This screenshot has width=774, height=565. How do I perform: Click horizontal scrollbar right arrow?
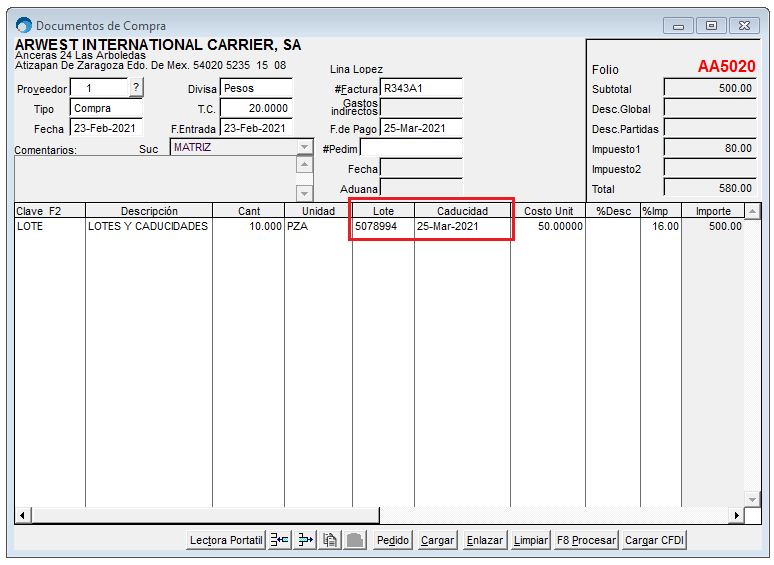pos(736,515)
